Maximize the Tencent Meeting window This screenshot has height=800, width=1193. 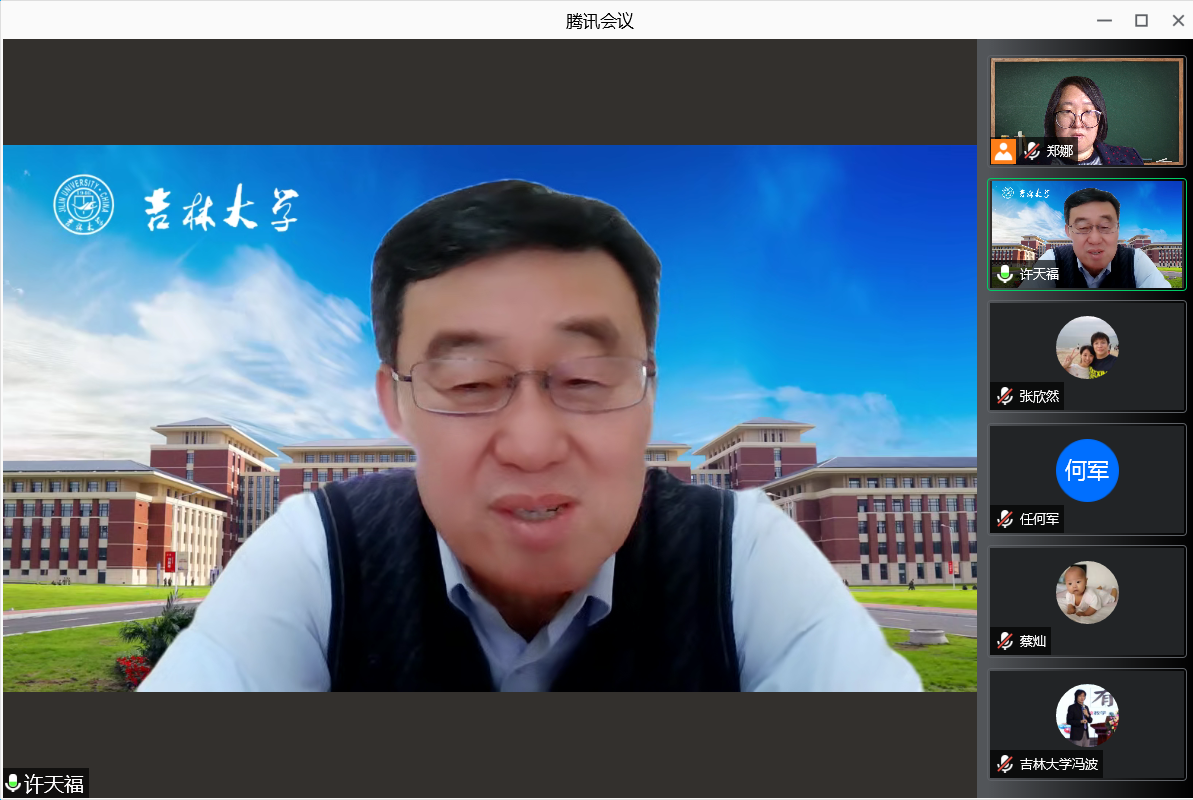pos(1141,21)
